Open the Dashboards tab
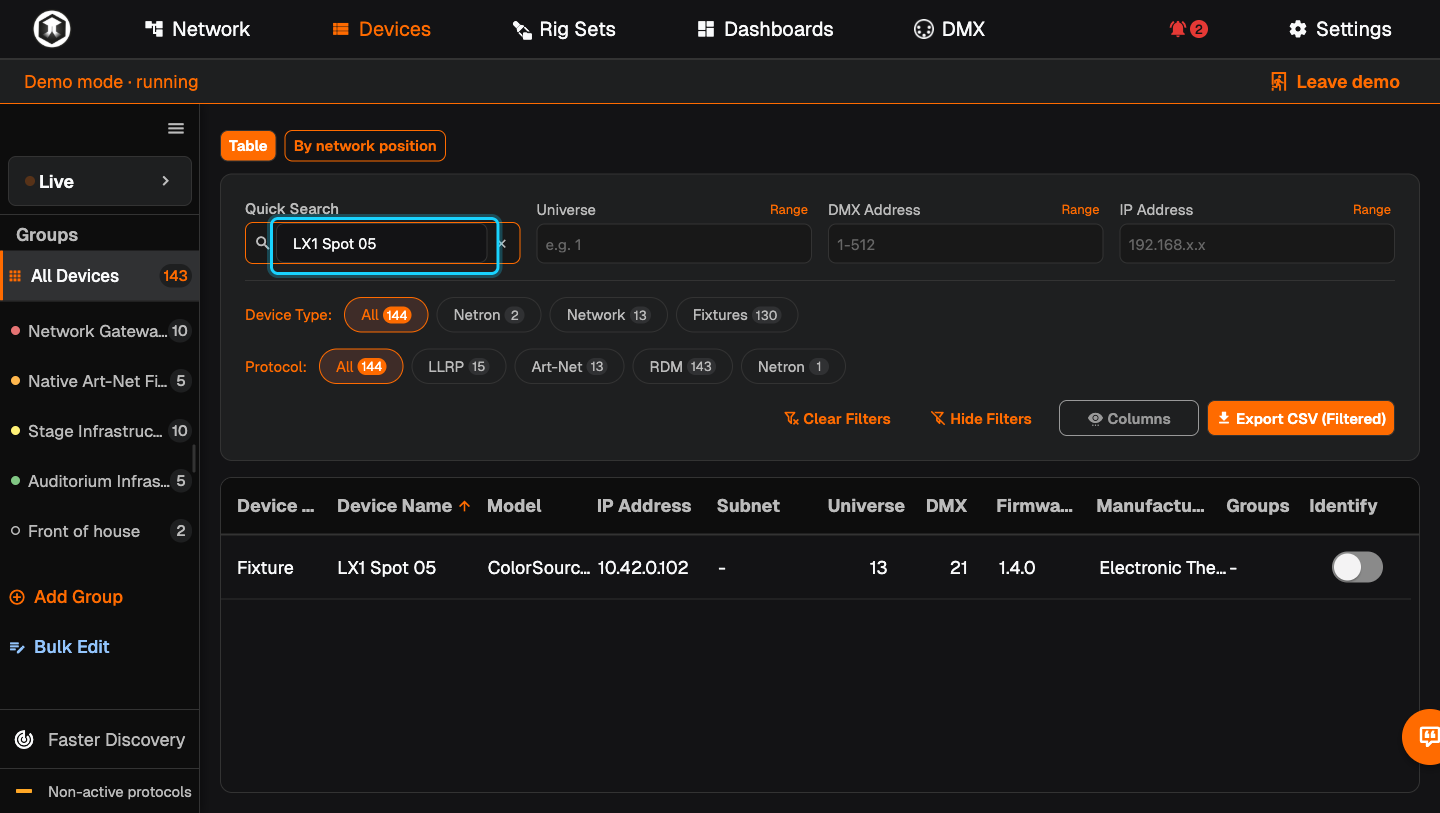1440x813 pixels. point(766,29)
